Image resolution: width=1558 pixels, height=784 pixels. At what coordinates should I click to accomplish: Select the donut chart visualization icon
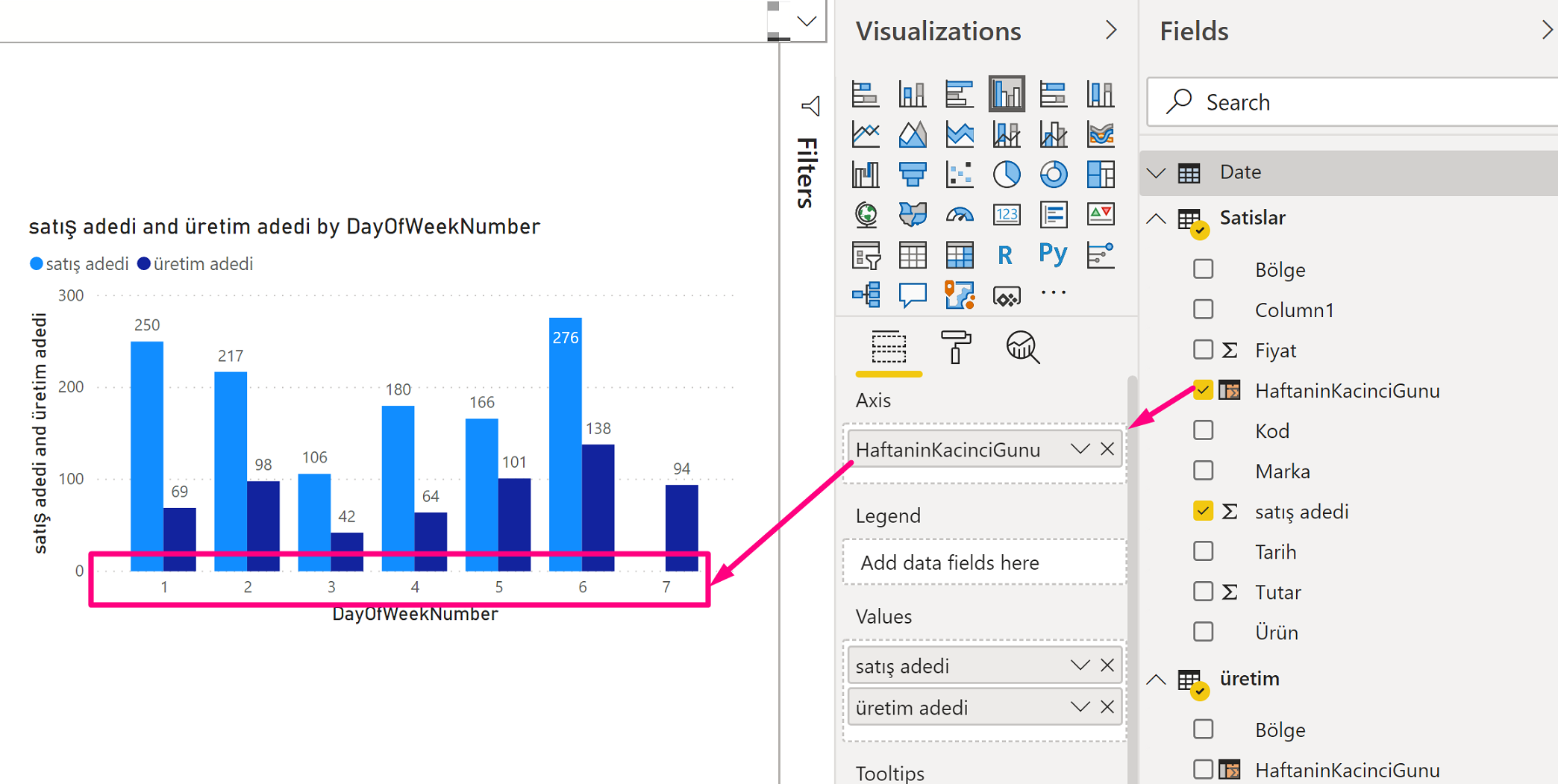click(1053, 175)
